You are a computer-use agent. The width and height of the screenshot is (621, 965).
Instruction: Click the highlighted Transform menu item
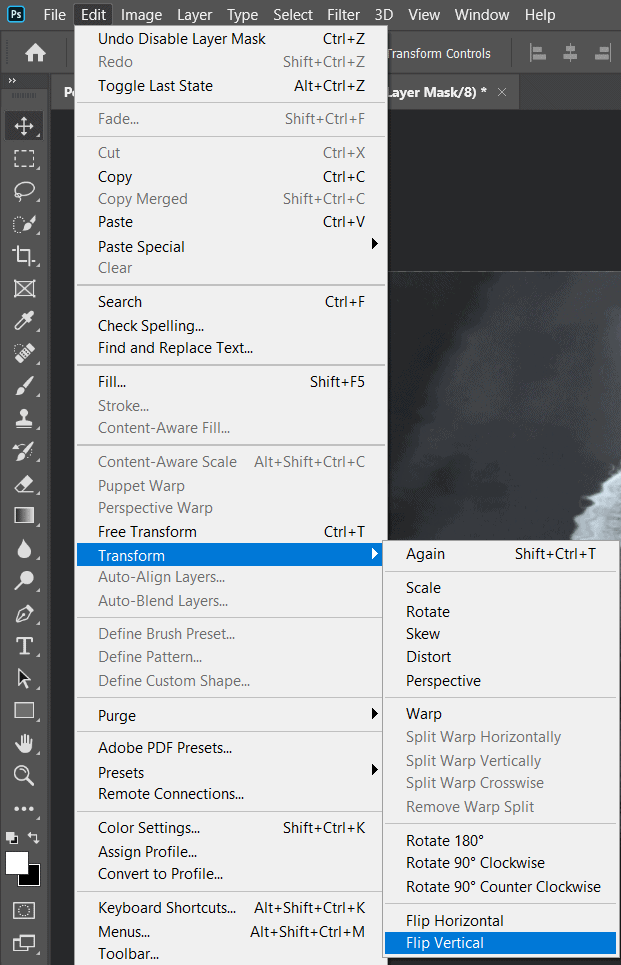229,555
